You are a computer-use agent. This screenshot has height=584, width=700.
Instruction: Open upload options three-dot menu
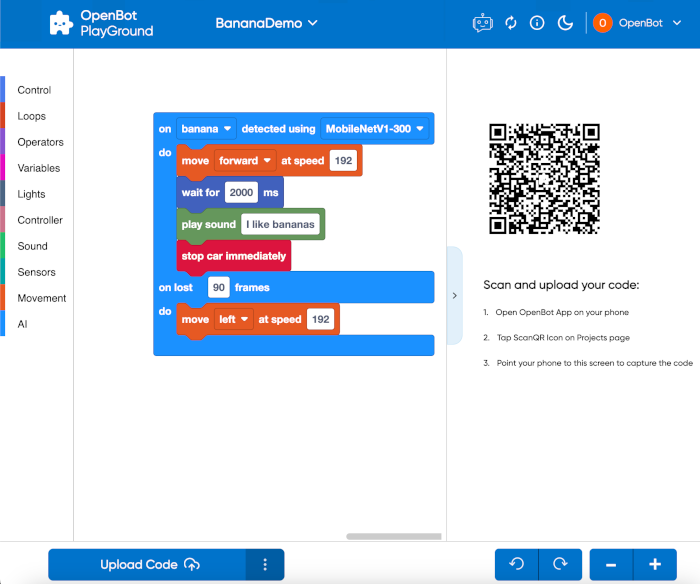265,564
